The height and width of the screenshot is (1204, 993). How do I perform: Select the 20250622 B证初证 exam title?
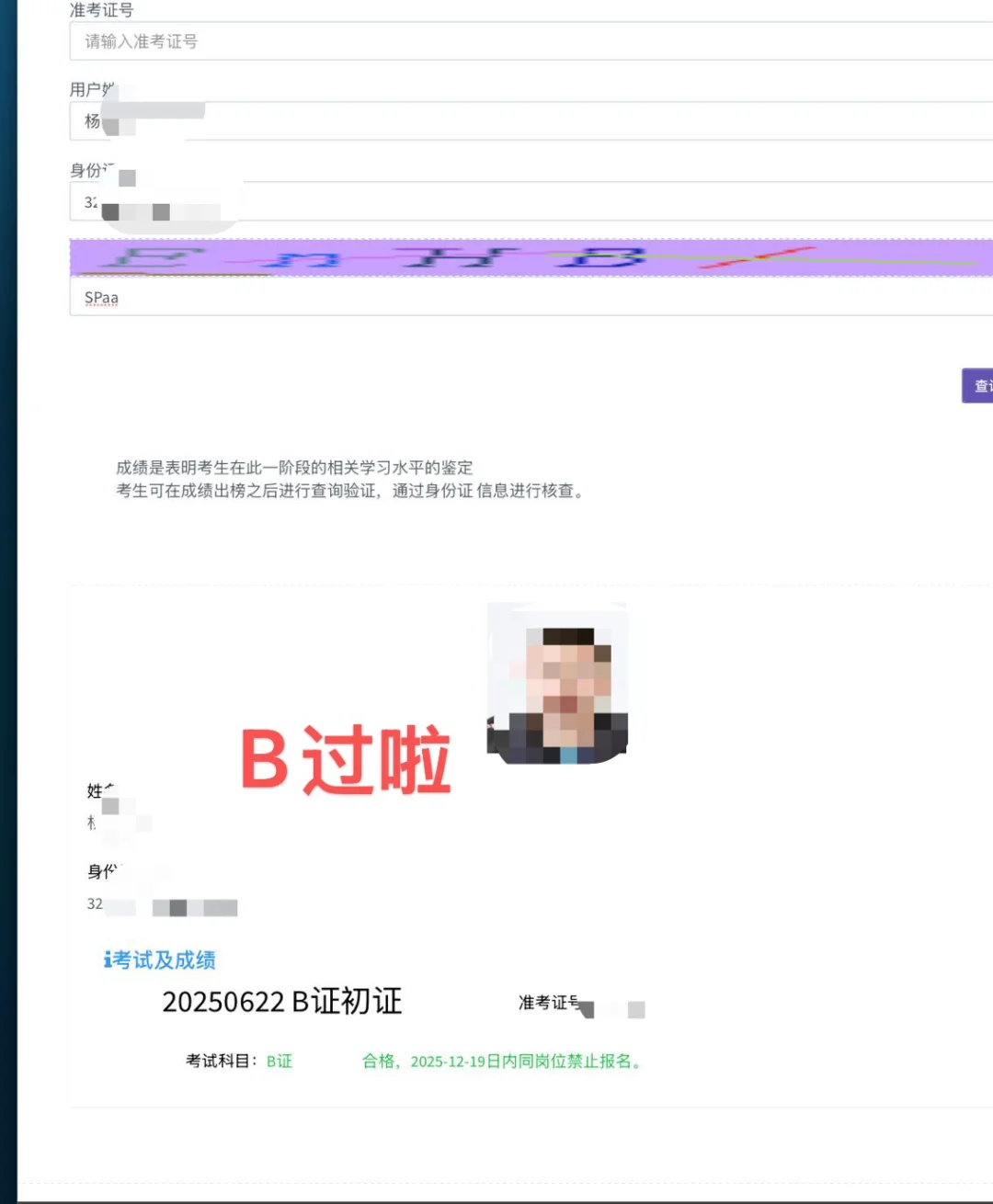point(283,1002)
